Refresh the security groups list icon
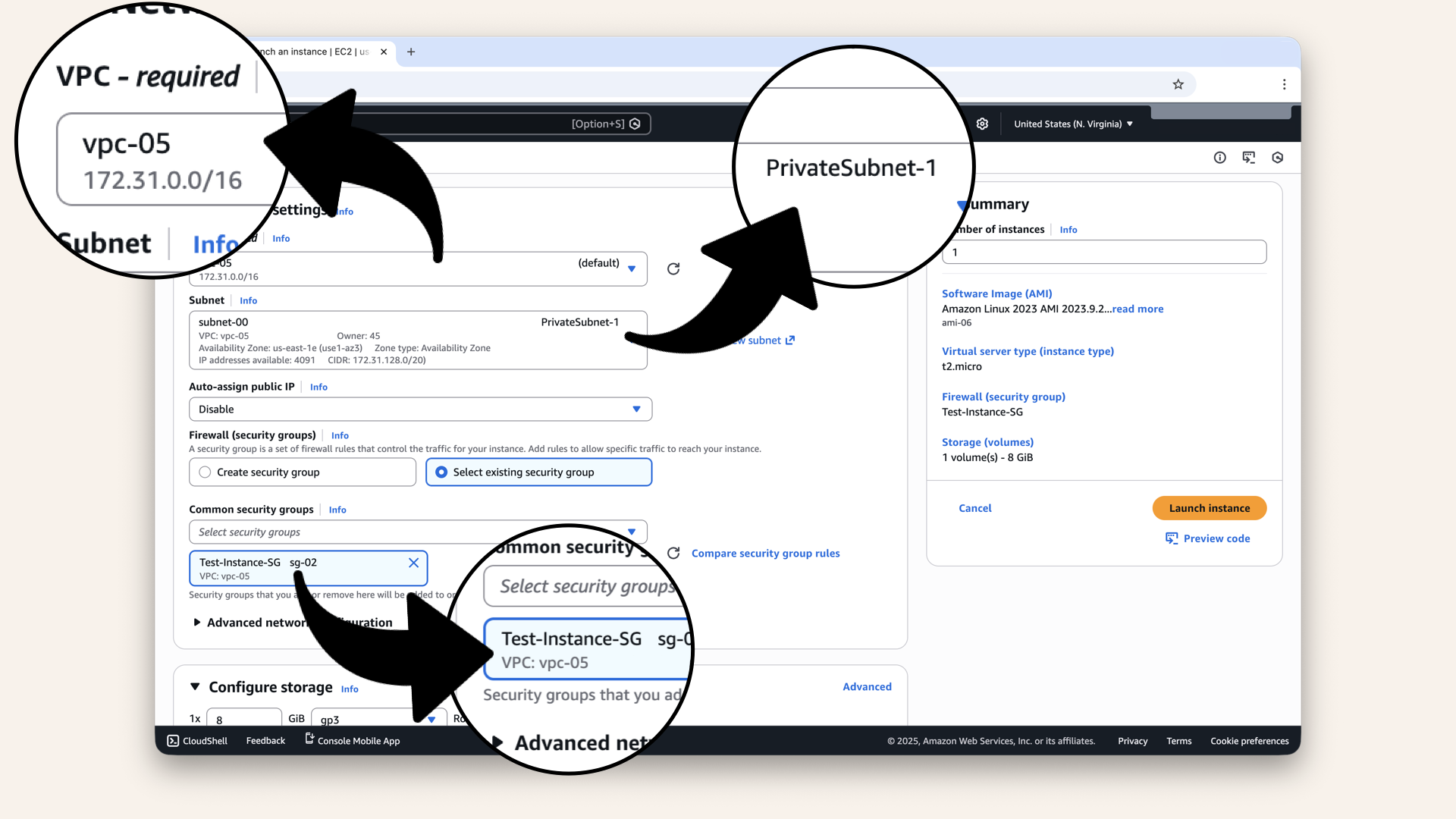 pos(673,554)
